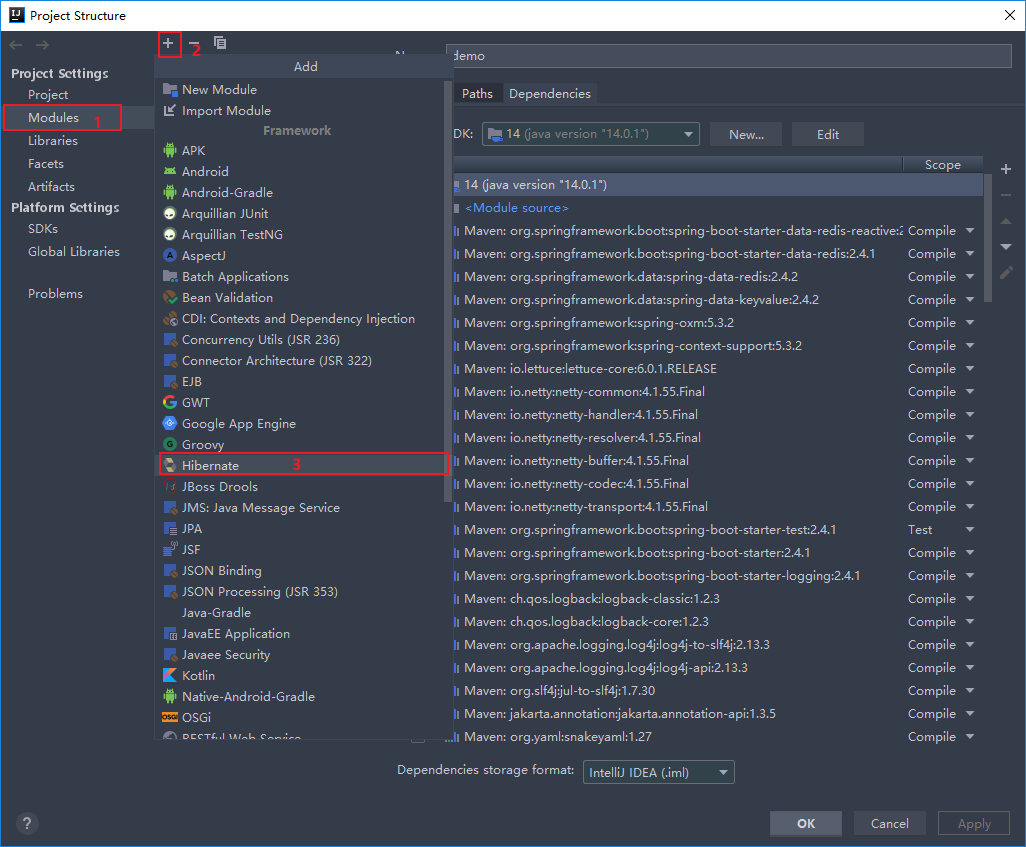1026x847 pixels.
Task: Select the Bean Validation framework icon
Action: pyautogui.click(x=170, y=297)
